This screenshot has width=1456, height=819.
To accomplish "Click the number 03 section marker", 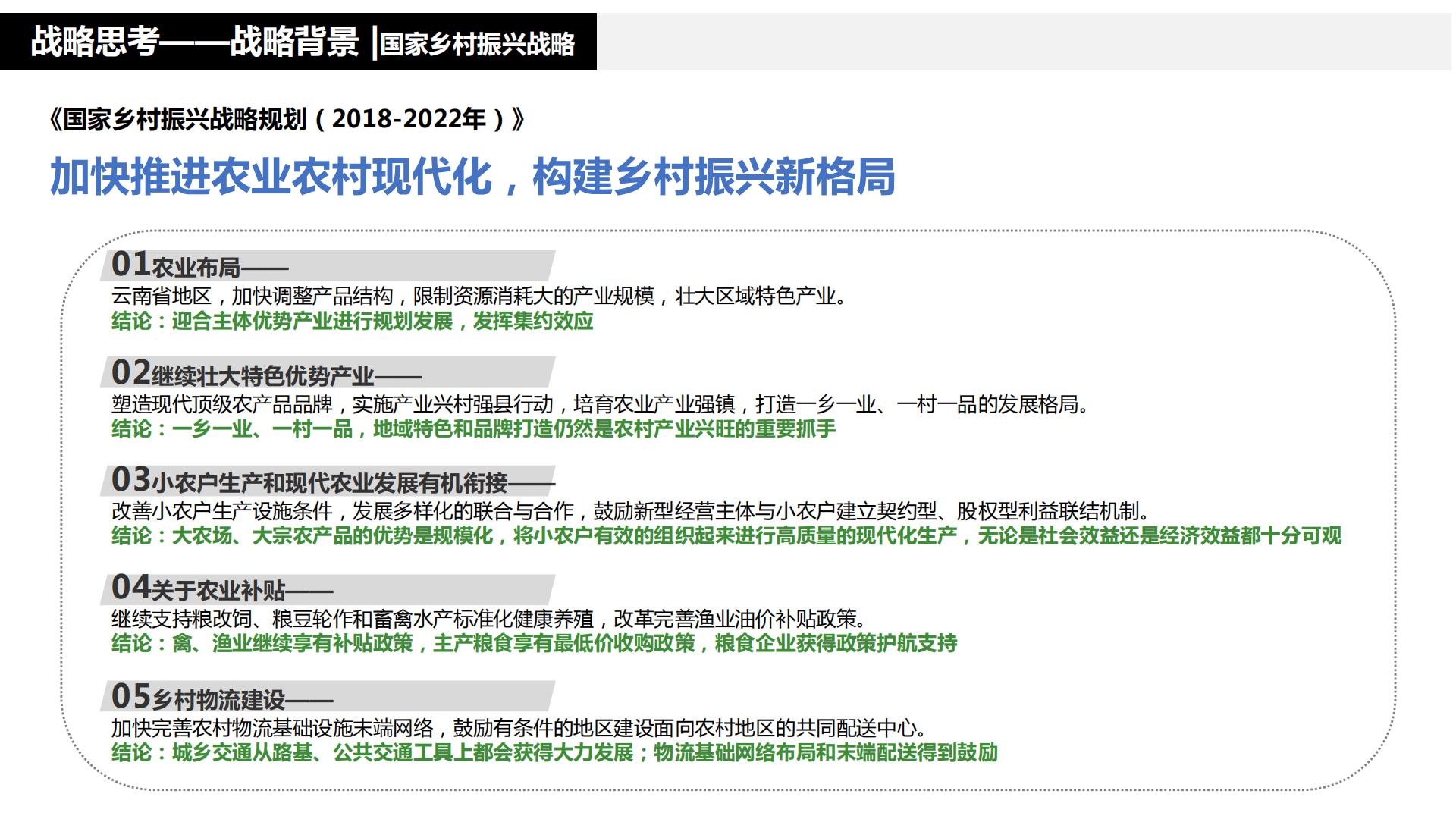I will tap(131, 480).
